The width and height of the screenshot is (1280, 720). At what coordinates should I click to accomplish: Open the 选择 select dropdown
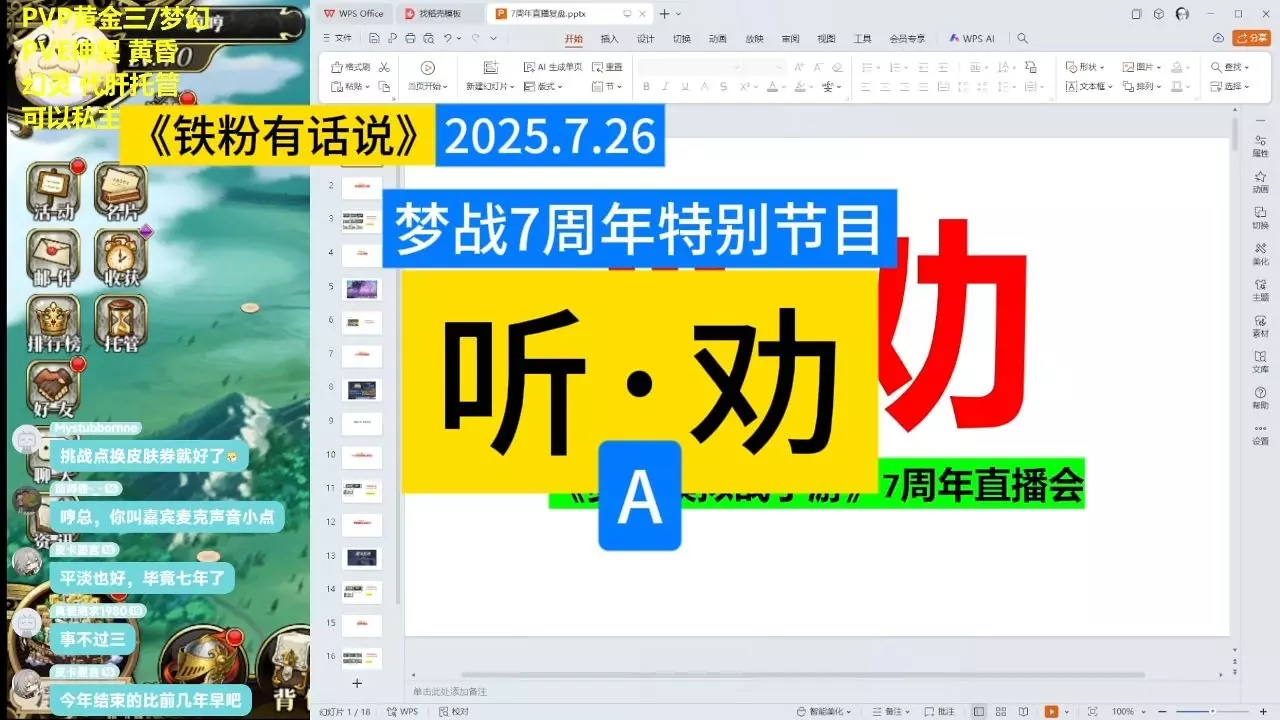pos(1230,87)
